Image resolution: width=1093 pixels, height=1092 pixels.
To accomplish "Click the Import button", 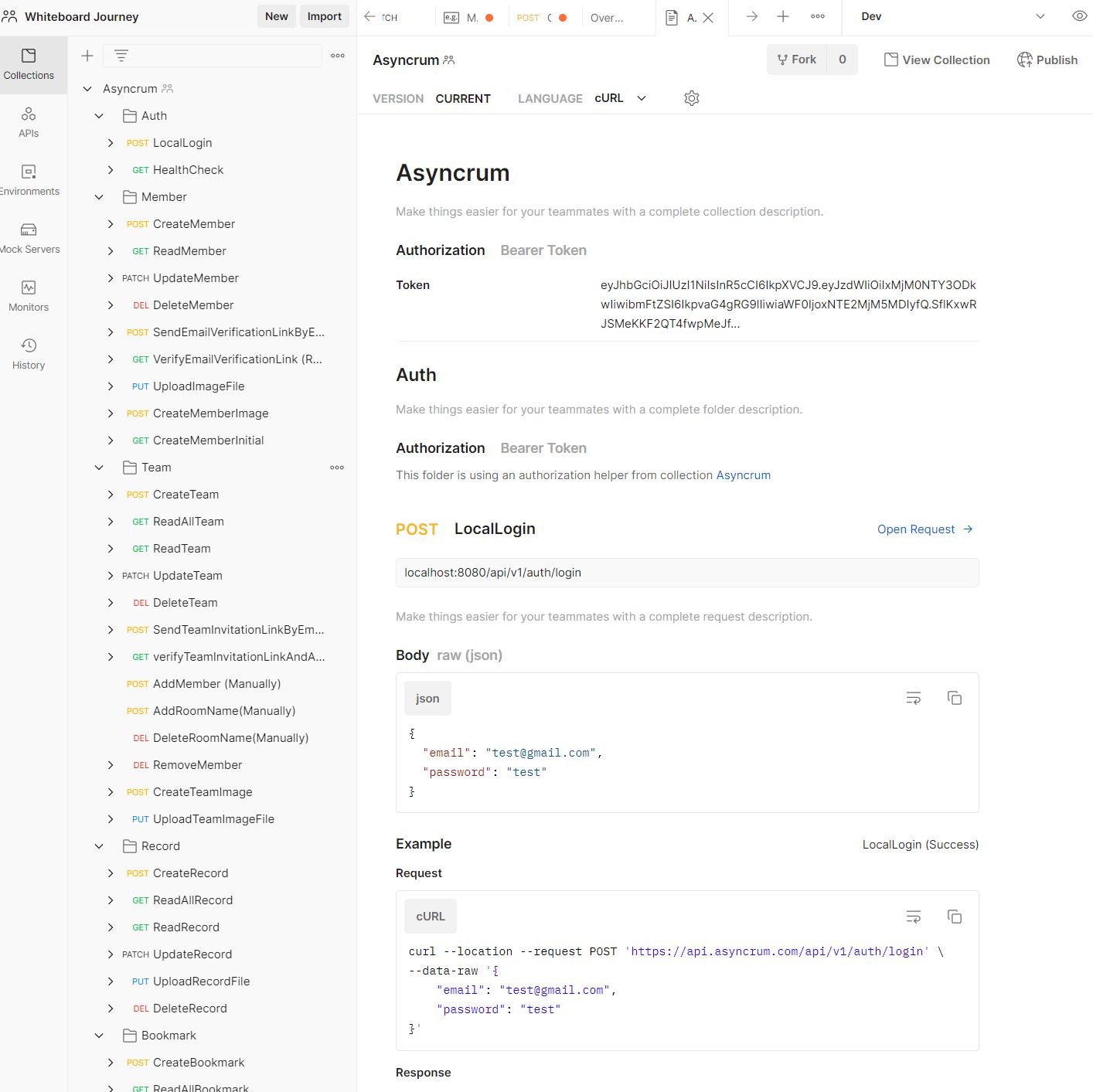I will (325, 16).
